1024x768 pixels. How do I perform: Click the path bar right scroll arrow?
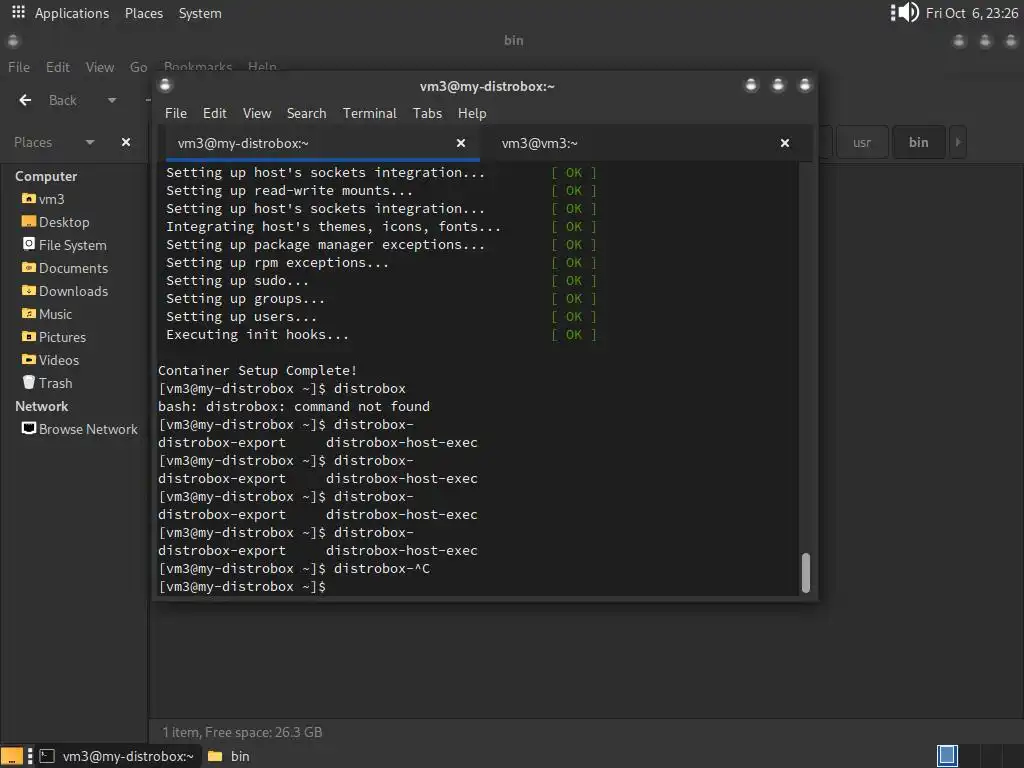[958, 142]
